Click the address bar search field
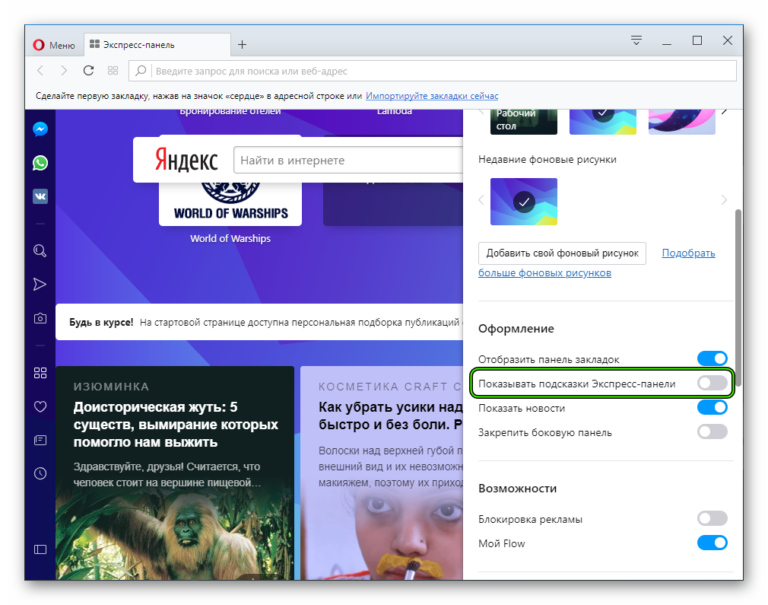The height and width of the screenshot is (605, 768). click(x=432, y=71)
